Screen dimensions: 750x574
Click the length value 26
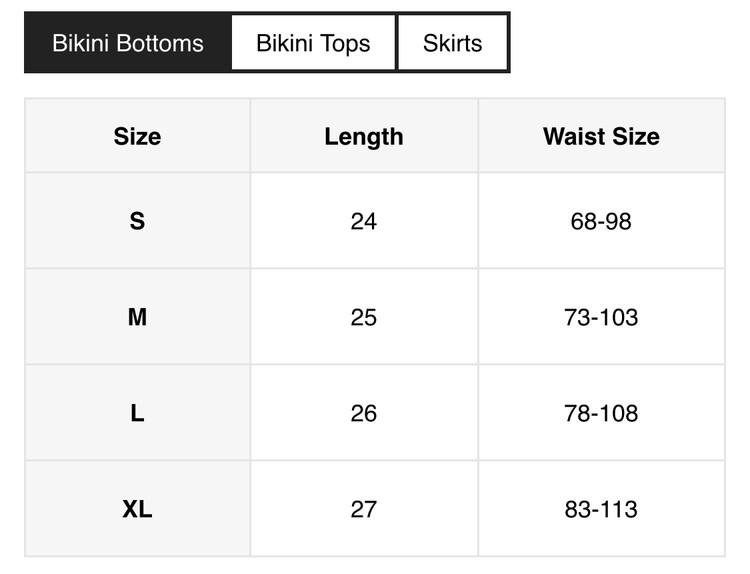pos(364,413)
